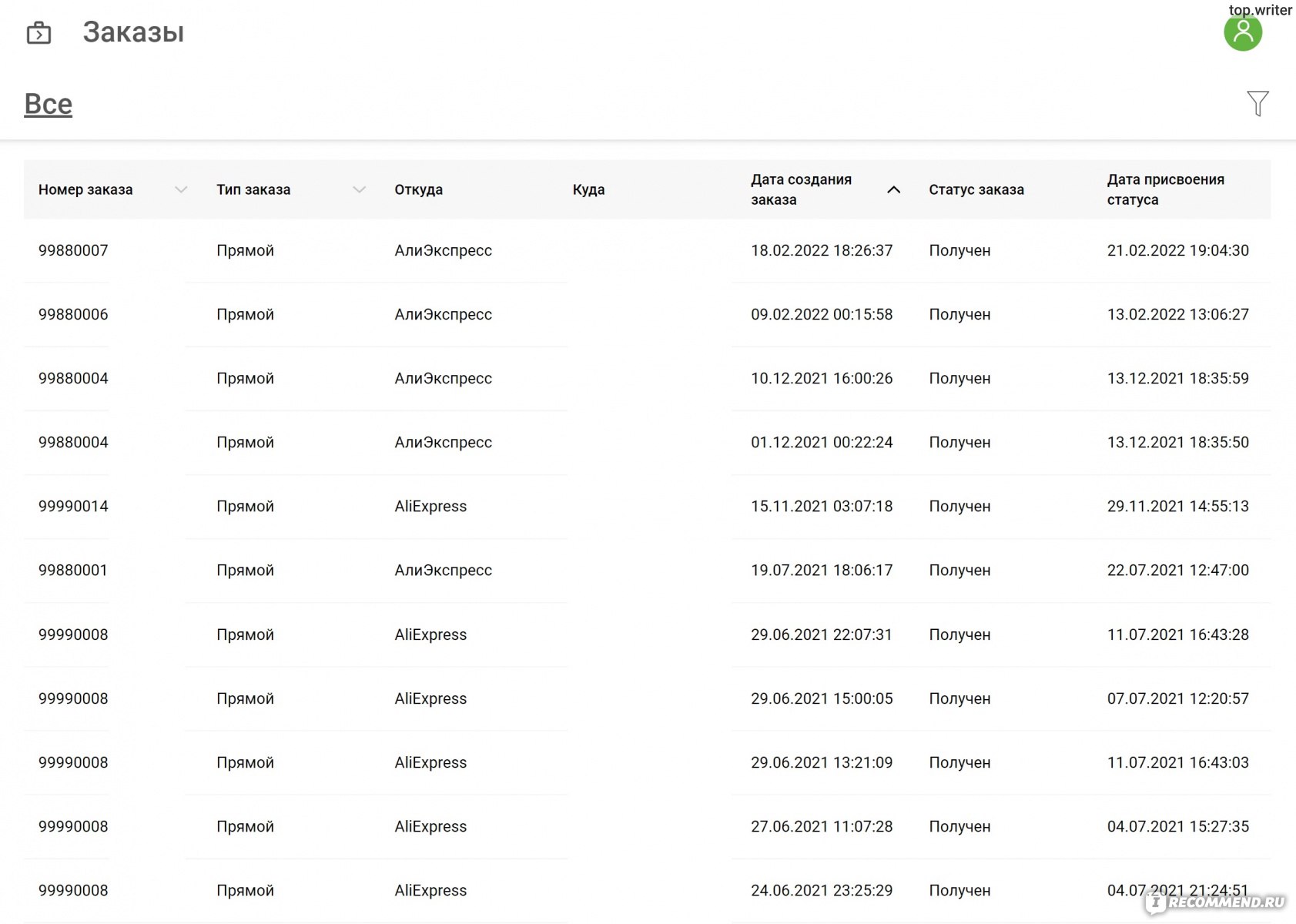
Task: Click status date 13.12.2021 18:35:59
Action: click(x=1177, y=378)
